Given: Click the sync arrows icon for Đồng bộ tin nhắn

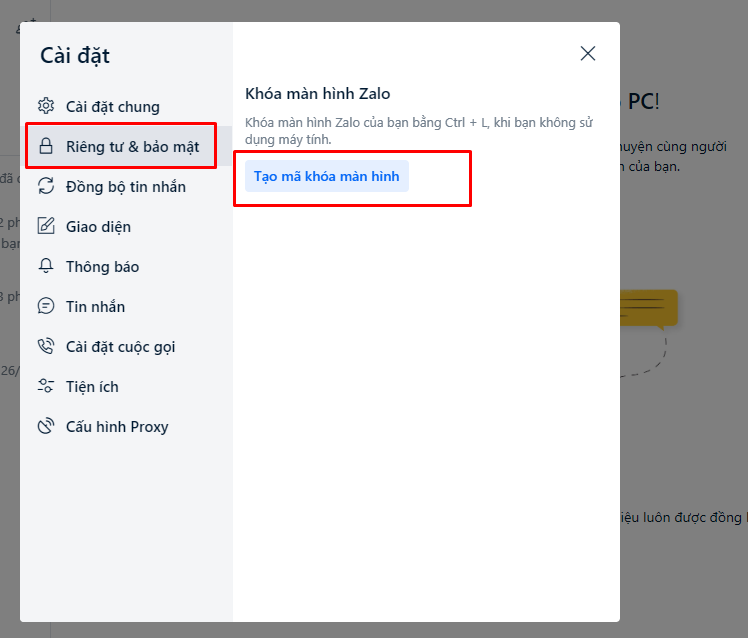Looking at the screenshot, I should coord(46,186).
